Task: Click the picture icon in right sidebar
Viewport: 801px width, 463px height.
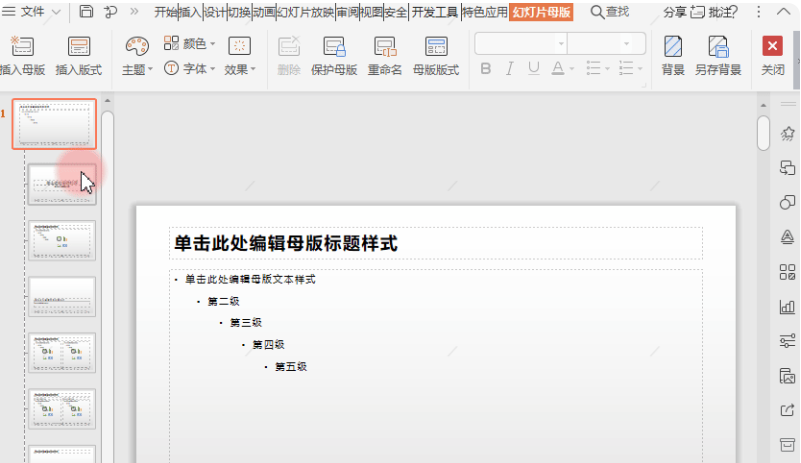Action: coord(787,376)
